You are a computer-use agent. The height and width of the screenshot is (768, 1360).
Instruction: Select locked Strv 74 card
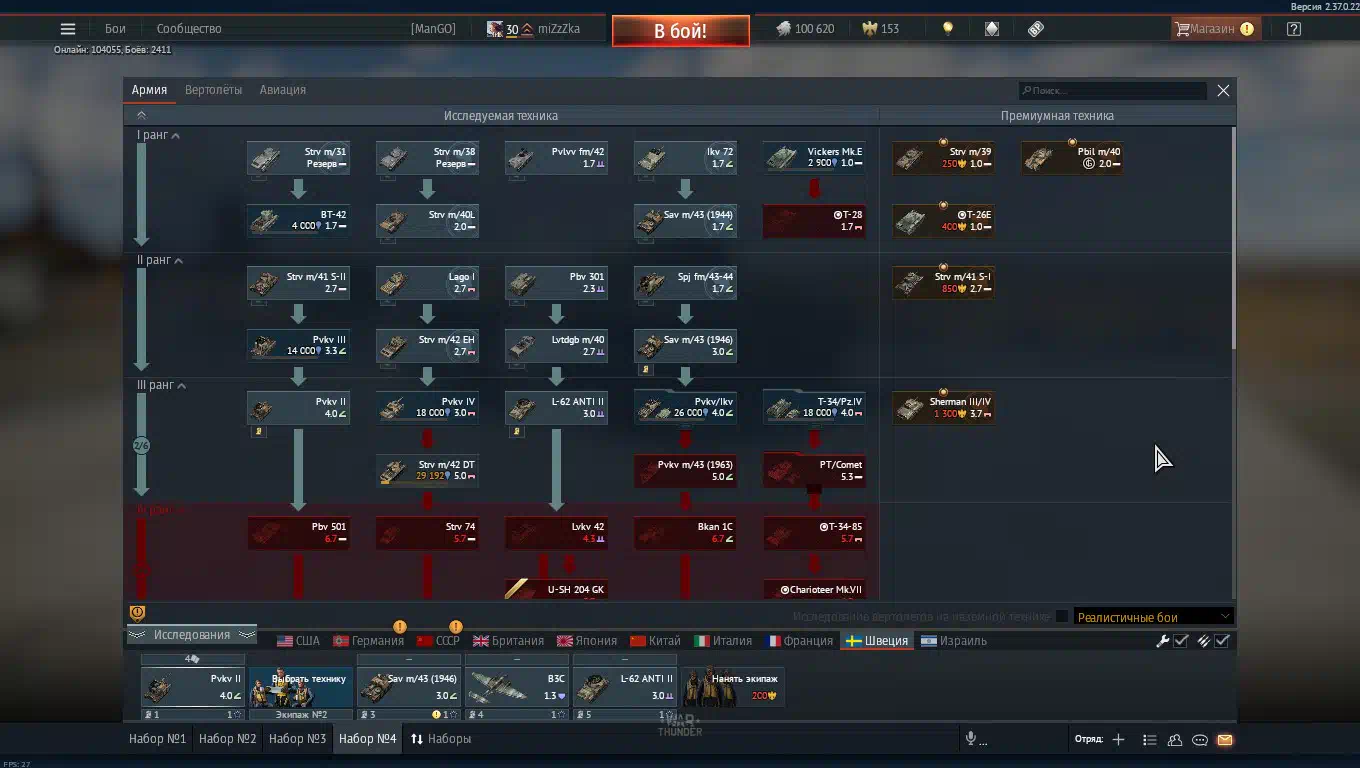[x=427, y=533]
